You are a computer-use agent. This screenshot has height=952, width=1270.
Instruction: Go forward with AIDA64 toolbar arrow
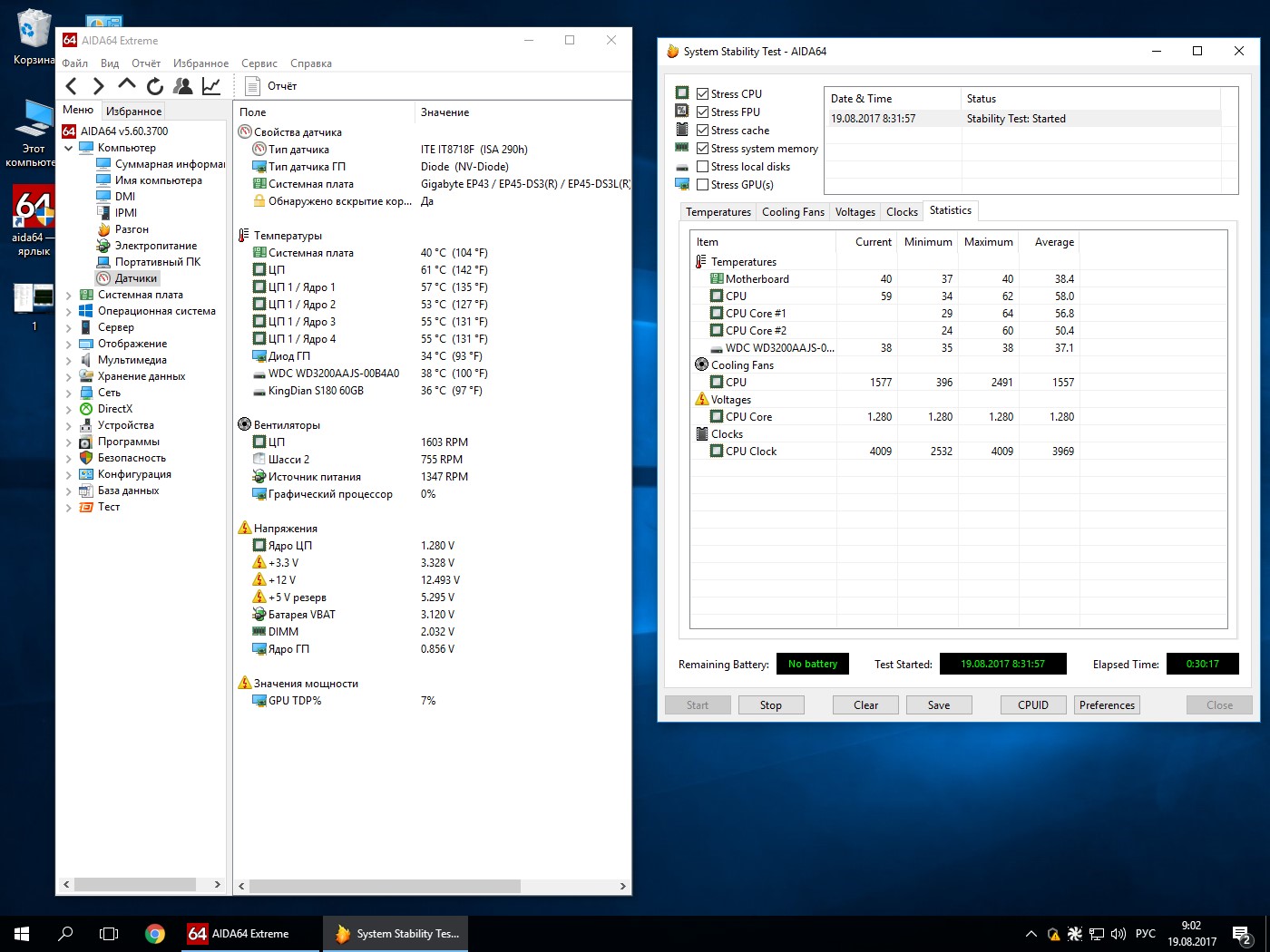(99, 86)
